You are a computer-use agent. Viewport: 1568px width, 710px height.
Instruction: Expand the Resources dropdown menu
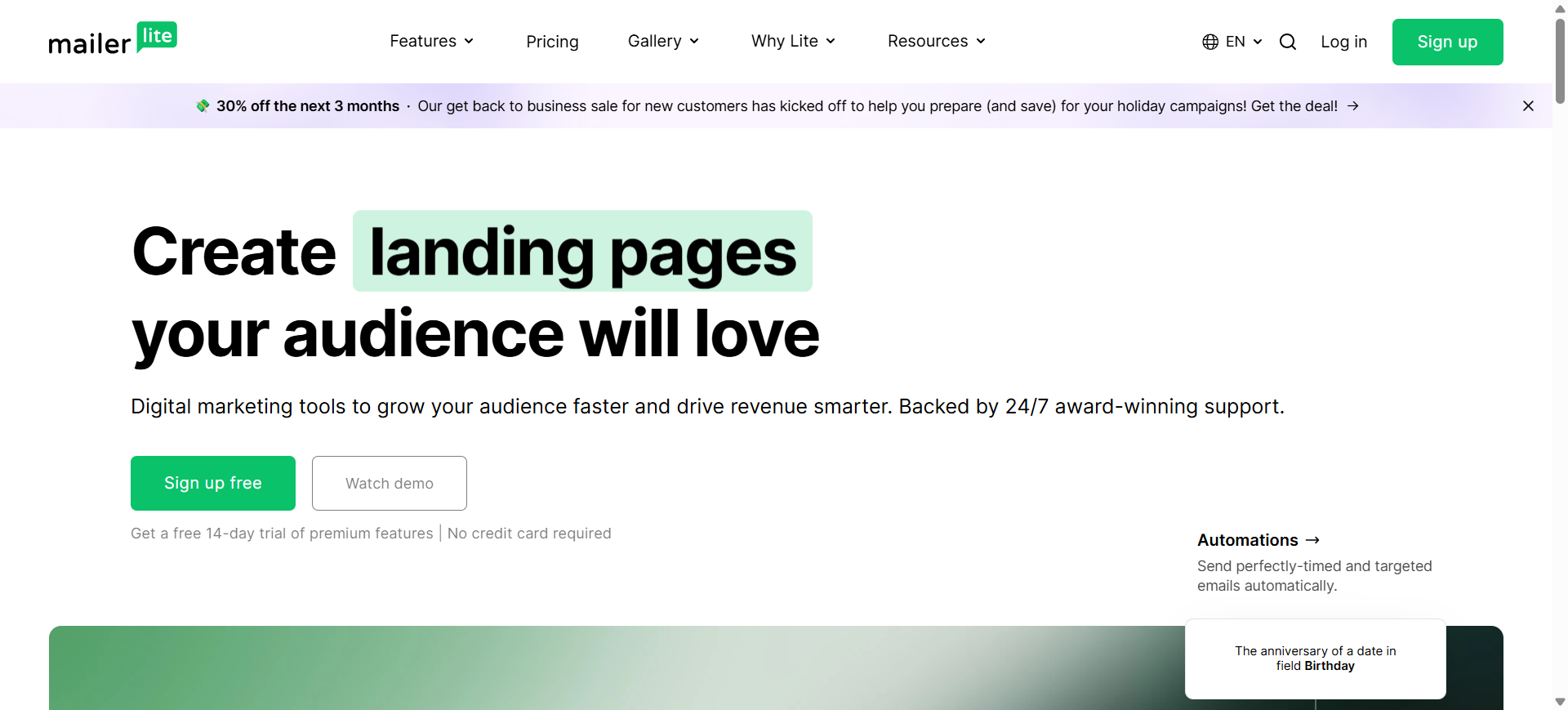point(936,42)
